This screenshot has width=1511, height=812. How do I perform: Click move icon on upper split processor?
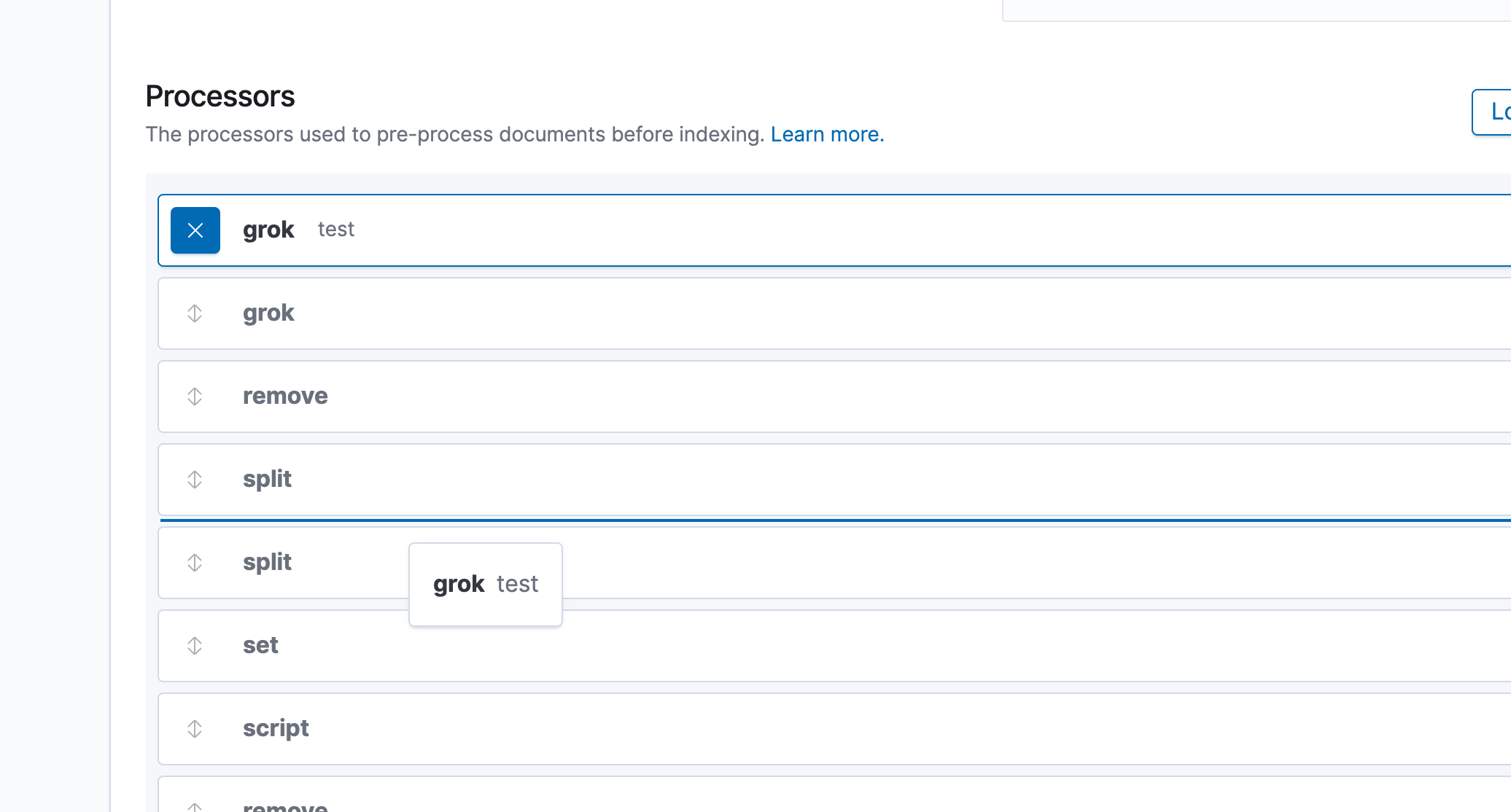[195, 480]
